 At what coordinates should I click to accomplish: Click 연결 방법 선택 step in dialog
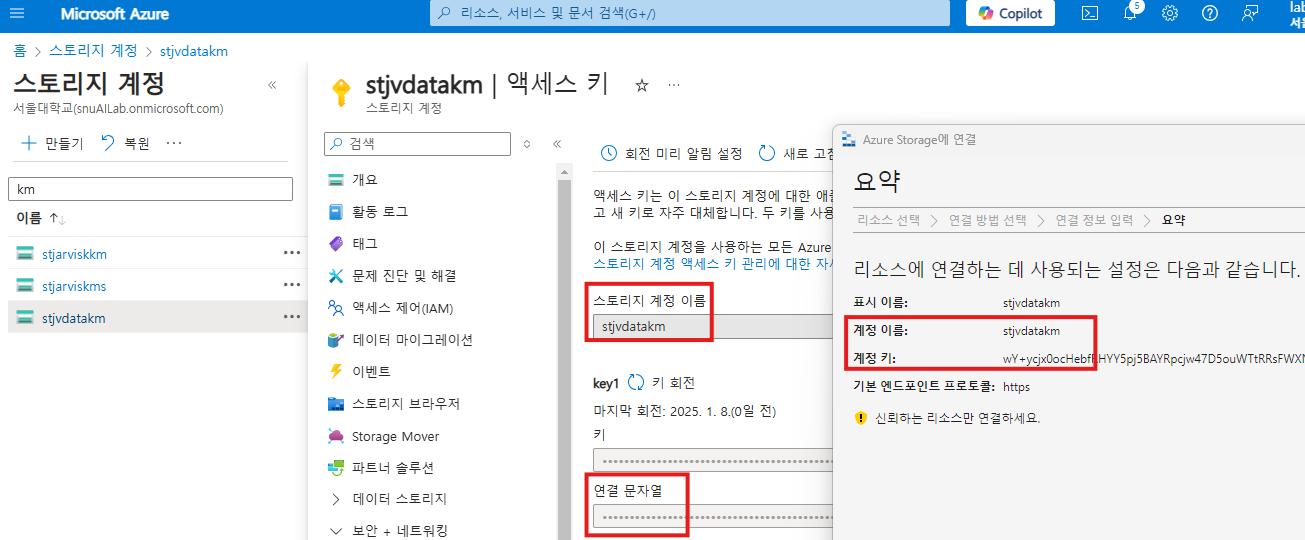988,220
